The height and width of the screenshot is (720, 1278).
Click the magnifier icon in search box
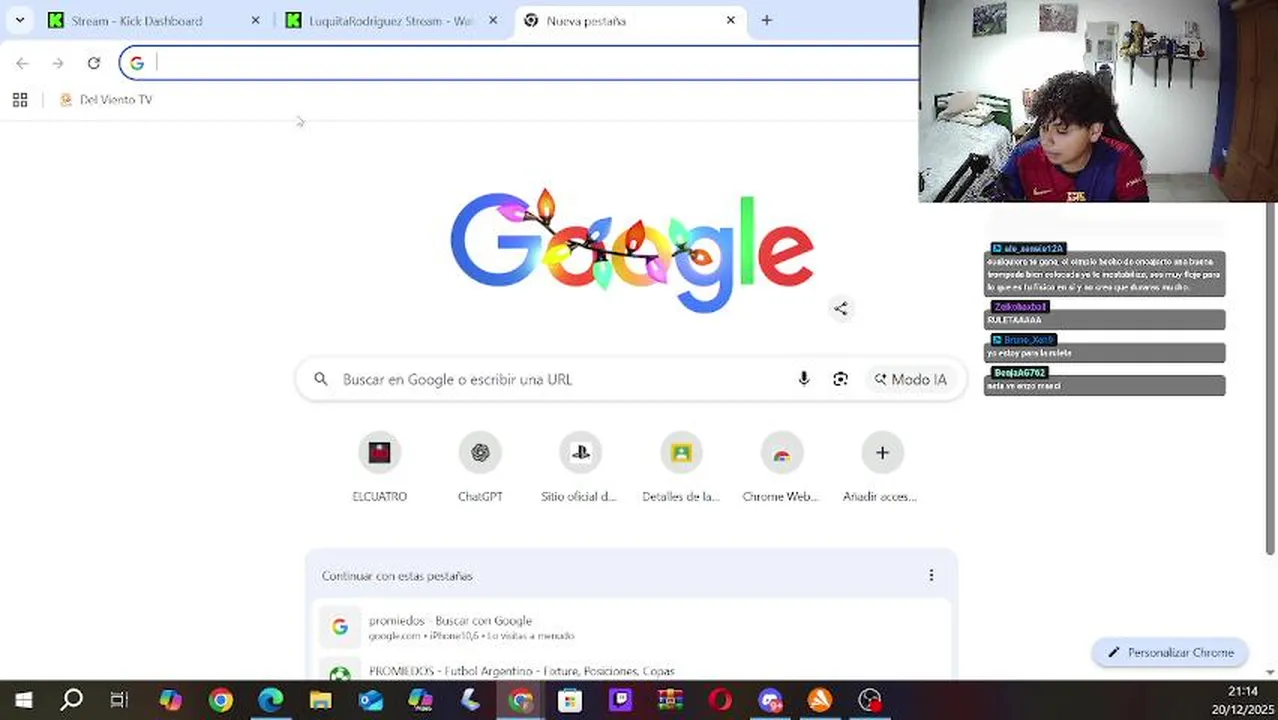click(320, 379)
